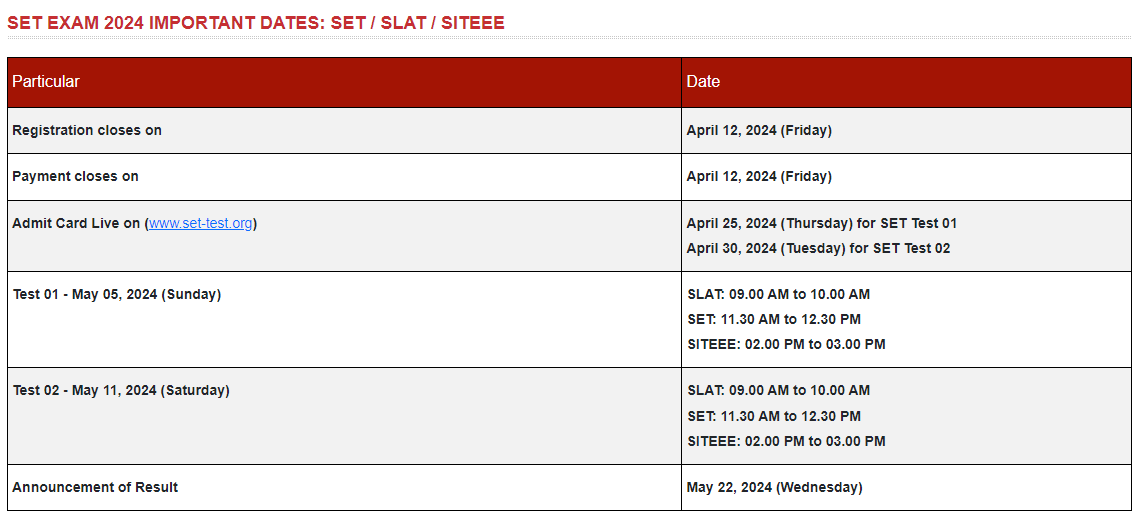
Task: Open the www.set-test.org link
Action: pos(200,223)
